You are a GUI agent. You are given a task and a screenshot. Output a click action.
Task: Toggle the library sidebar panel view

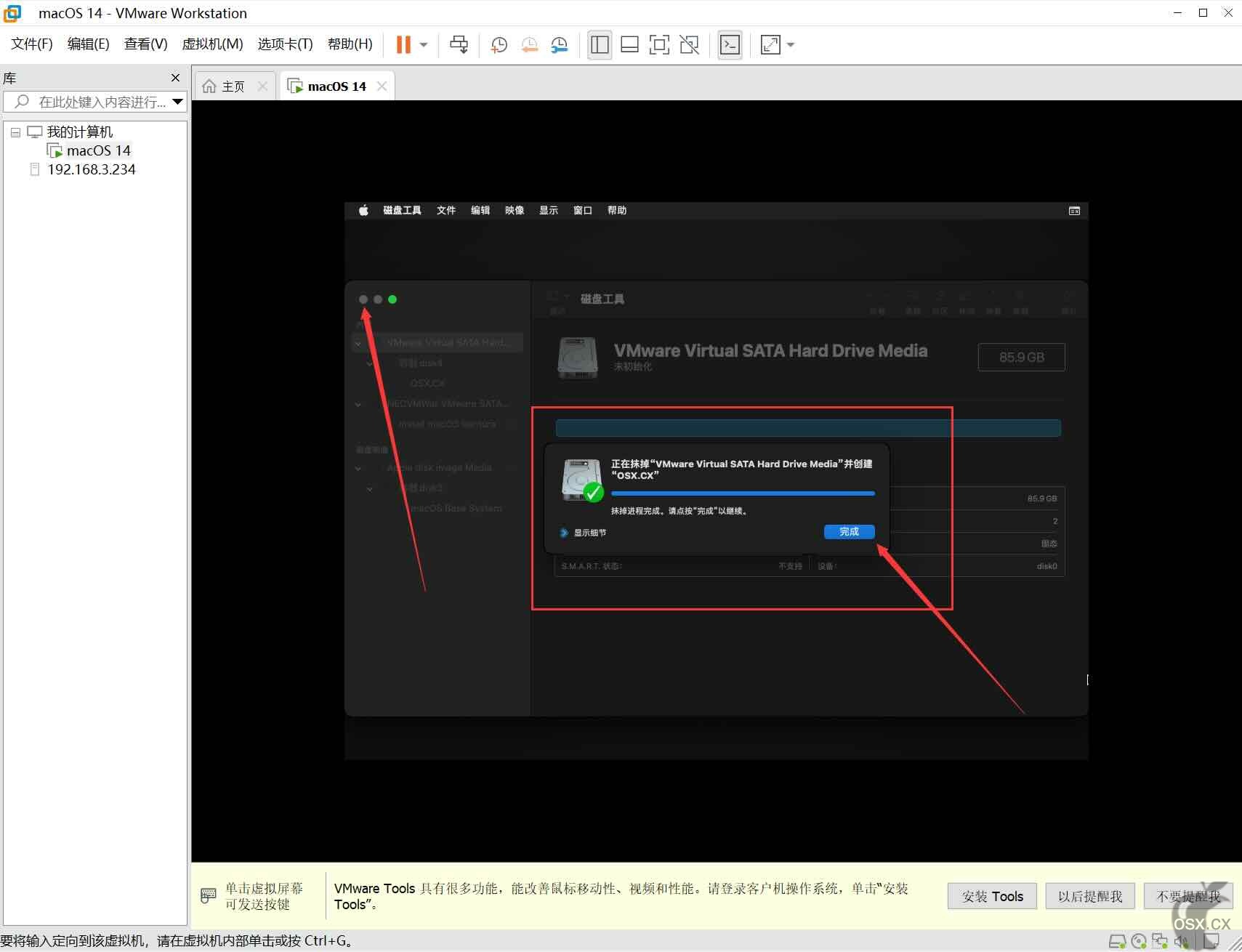click(600, 44)
